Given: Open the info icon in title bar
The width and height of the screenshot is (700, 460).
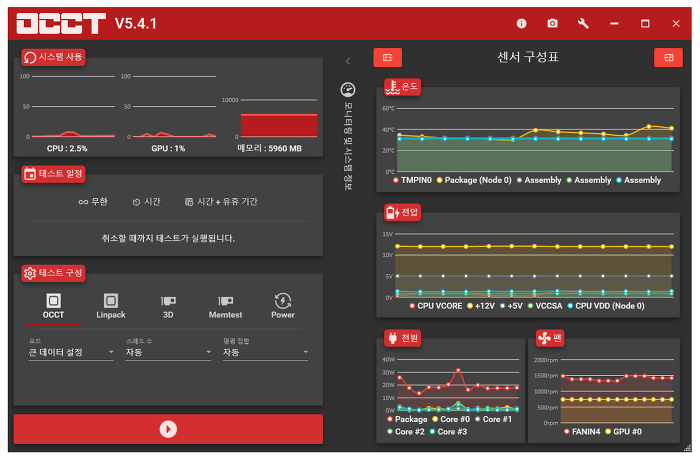Looking at the screenshot, I should coord(521,23).
